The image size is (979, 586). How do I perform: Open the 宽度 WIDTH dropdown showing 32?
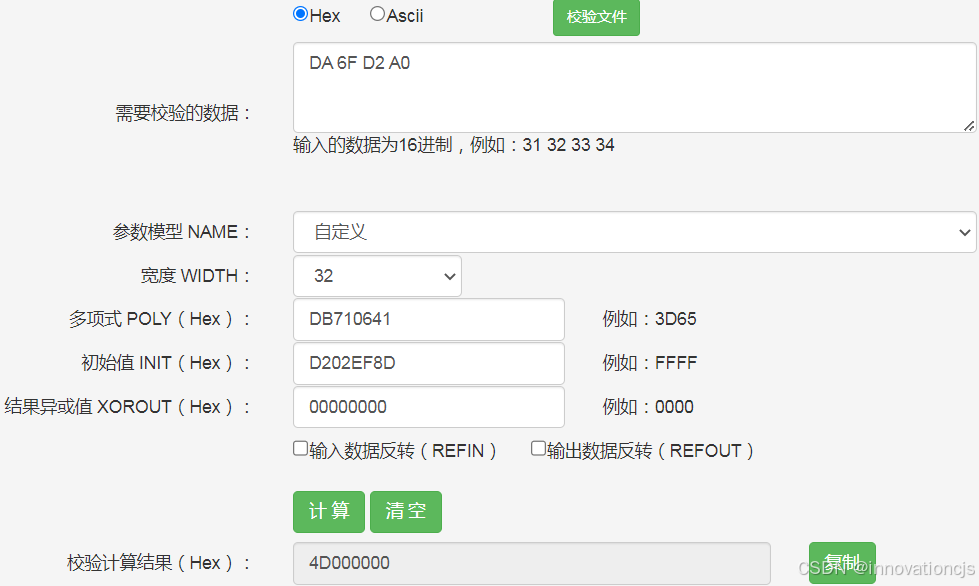click(377, 276)
